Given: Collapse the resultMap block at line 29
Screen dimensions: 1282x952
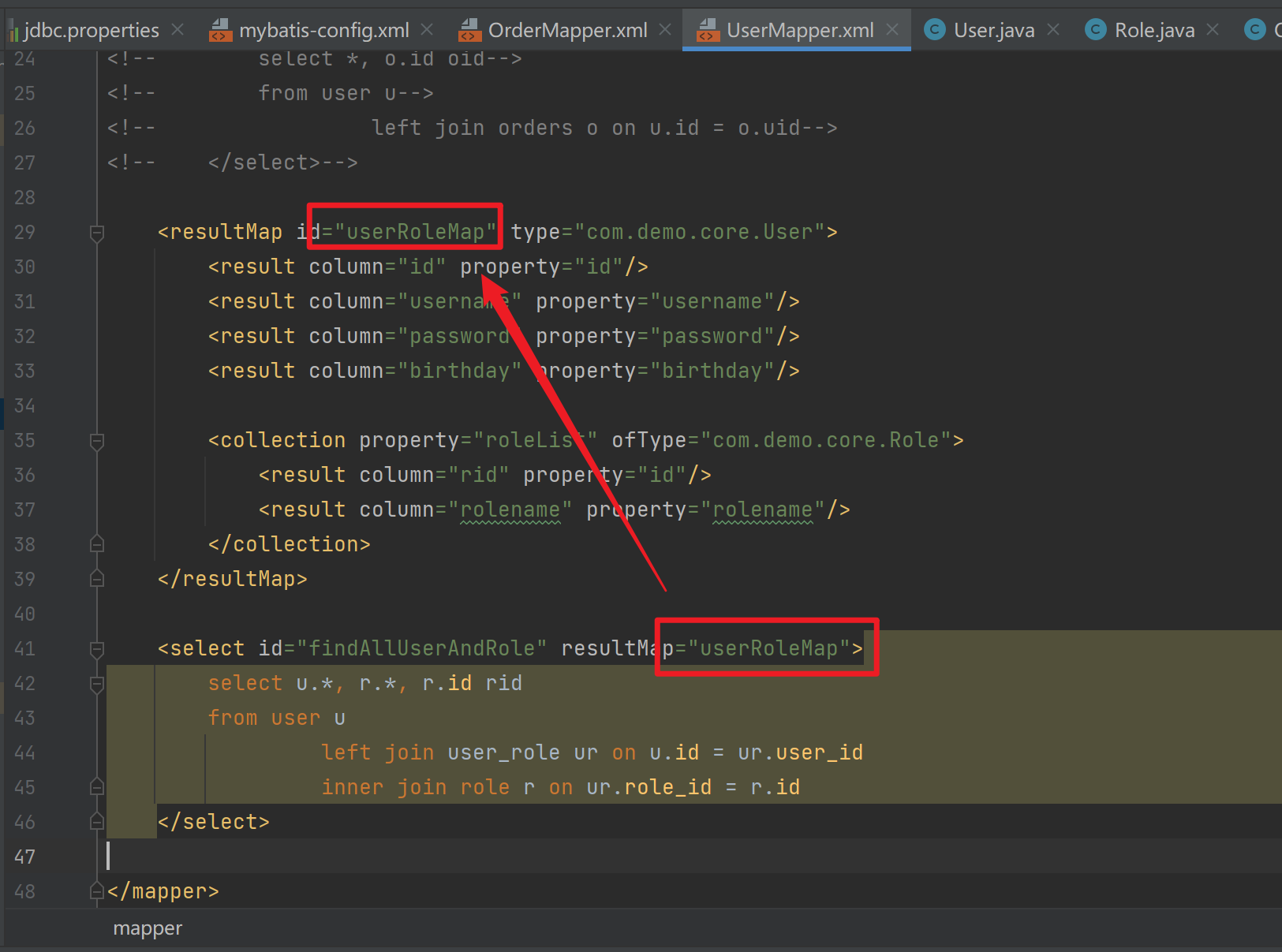Looking at the screenshot, I should click(97, 233).
